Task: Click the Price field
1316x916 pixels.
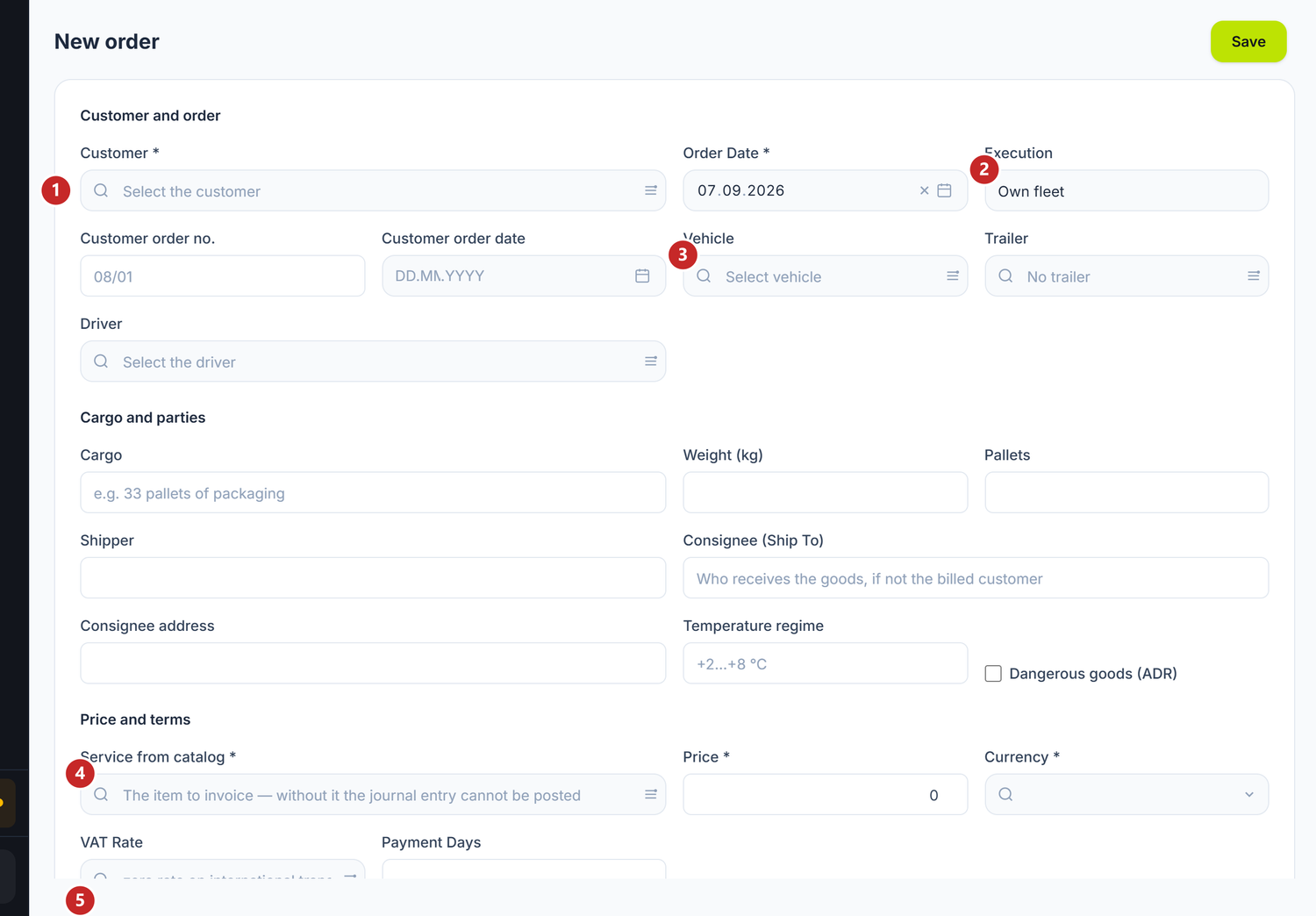Action: pos(826,794)
